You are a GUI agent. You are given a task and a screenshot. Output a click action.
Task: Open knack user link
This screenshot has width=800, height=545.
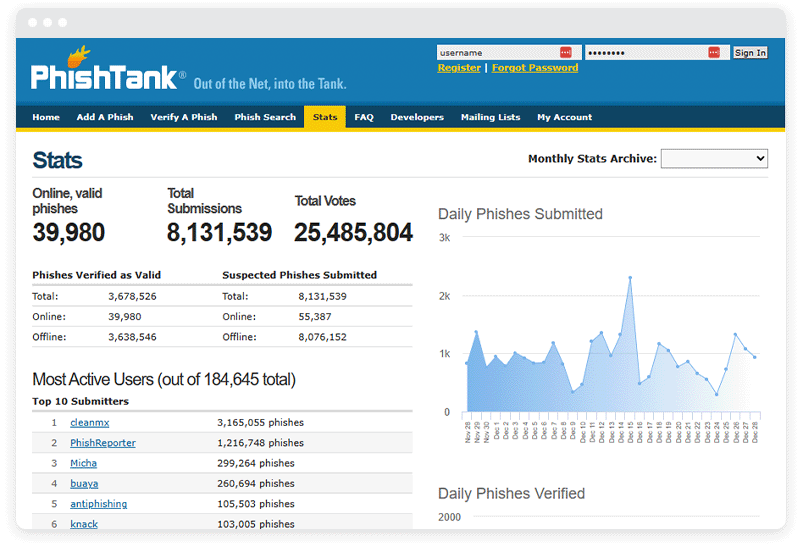[84, 524]
